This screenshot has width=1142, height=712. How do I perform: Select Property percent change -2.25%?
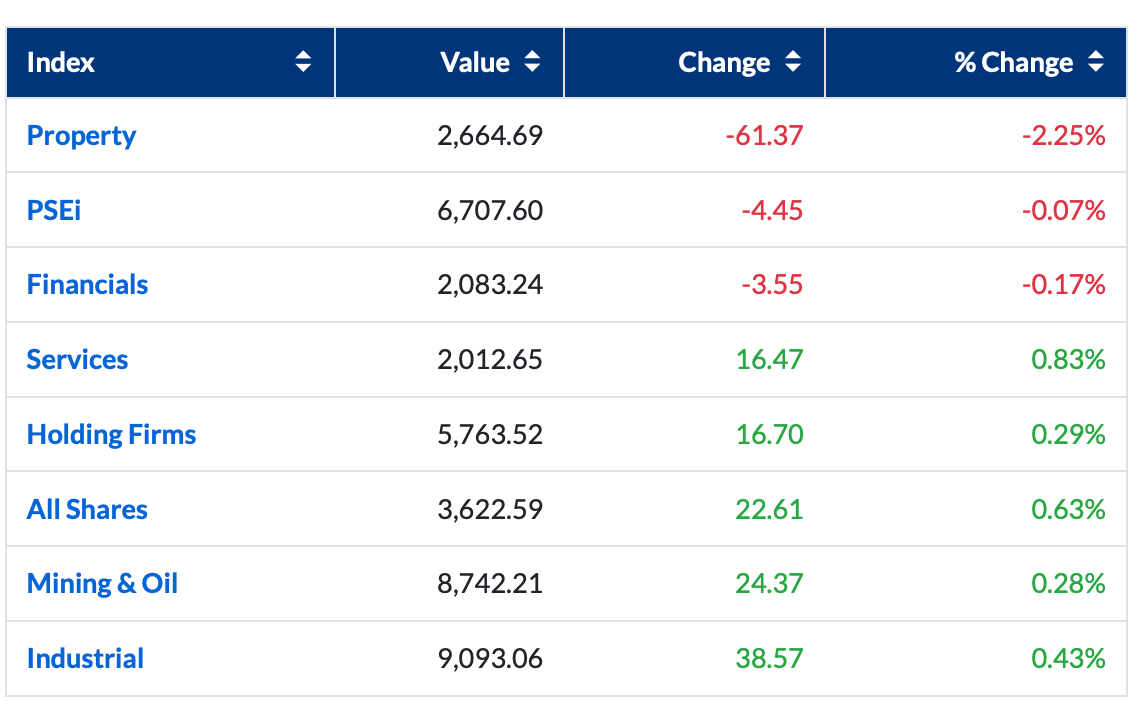point(1063,136)
